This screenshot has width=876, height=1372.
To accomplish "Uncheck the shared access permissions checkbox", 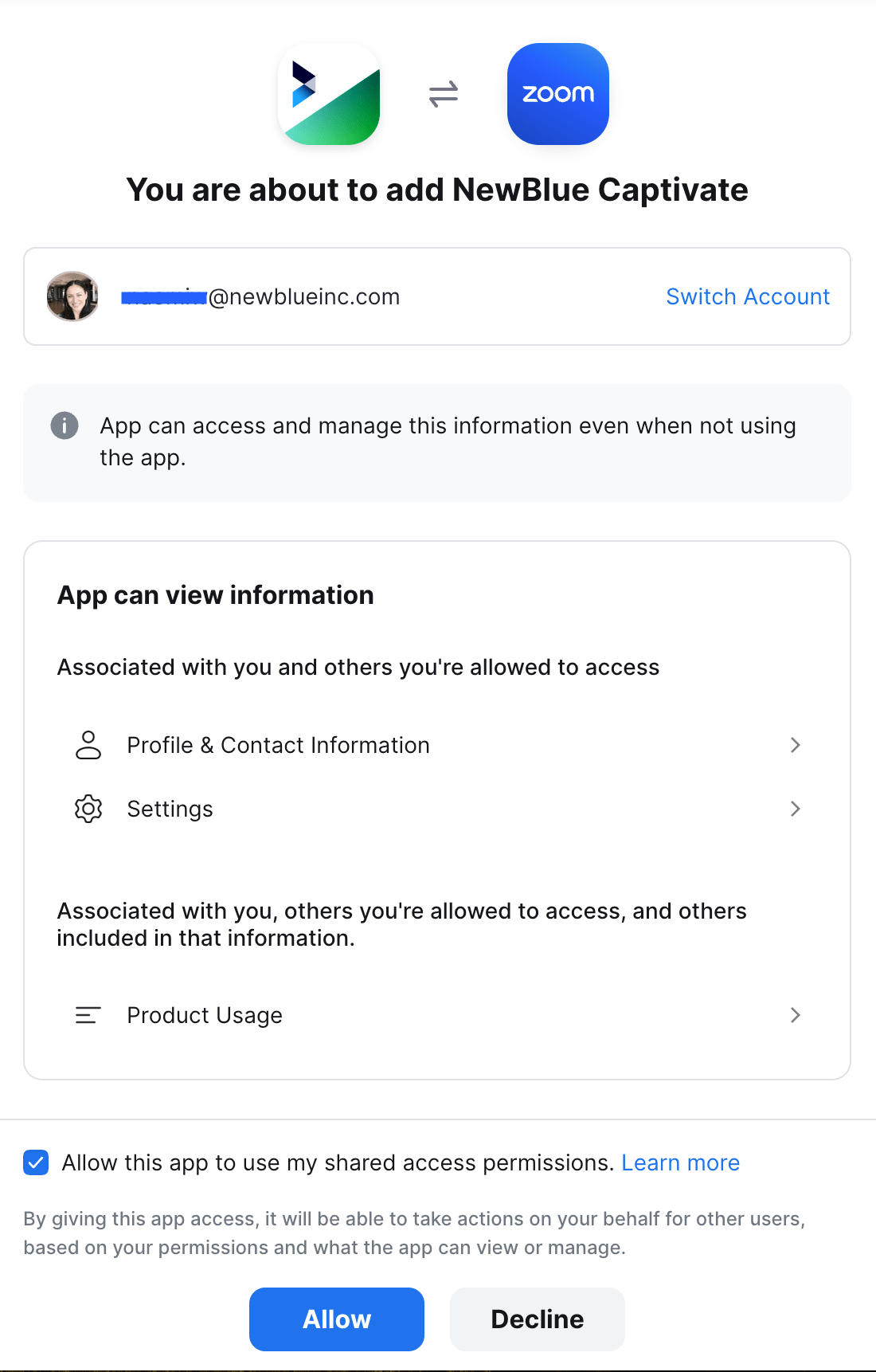I will pyautogui.click(x=36, y=1162).
